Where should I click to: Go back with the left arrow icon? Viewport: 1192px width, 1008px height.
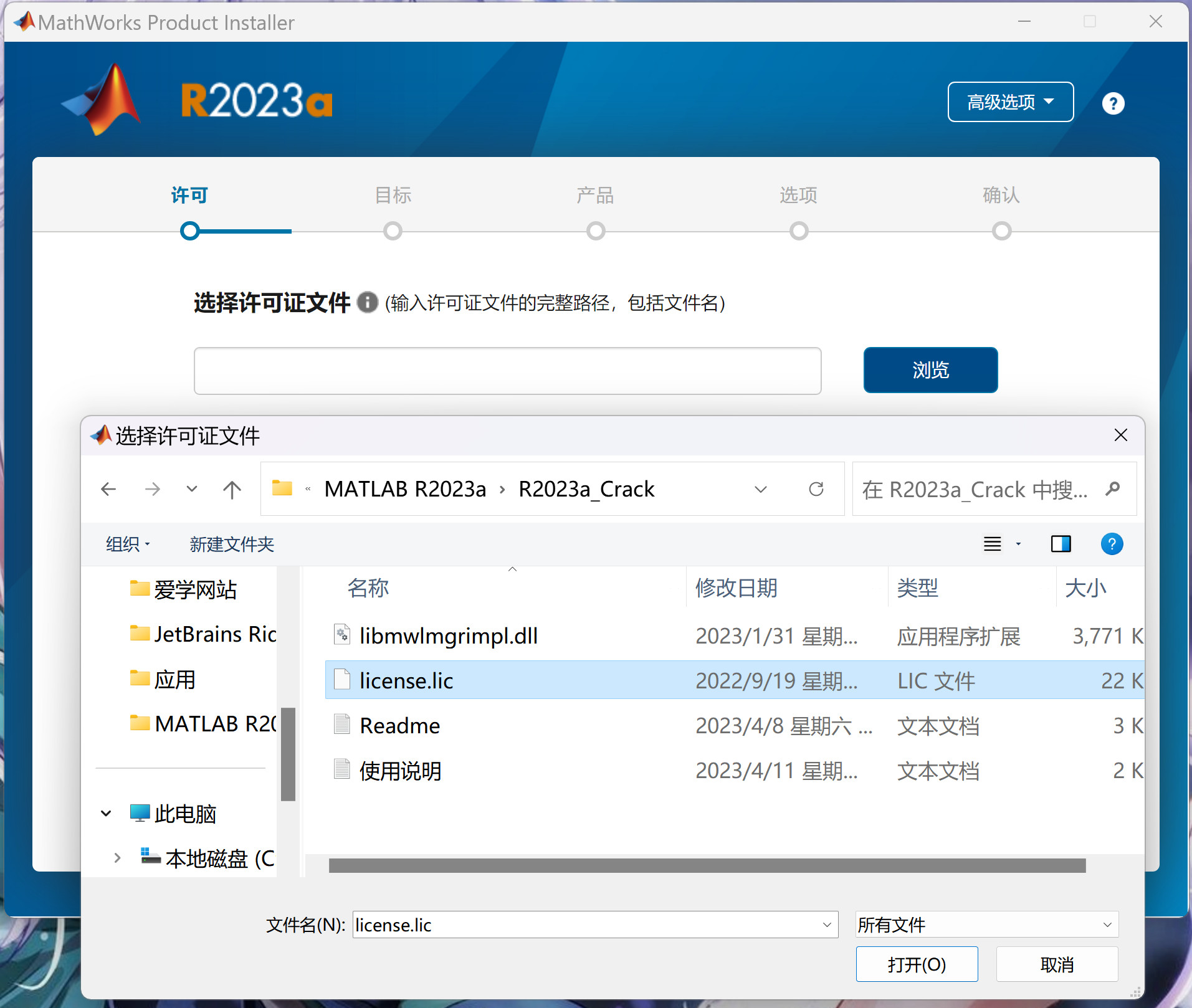(x=108, y=489)
